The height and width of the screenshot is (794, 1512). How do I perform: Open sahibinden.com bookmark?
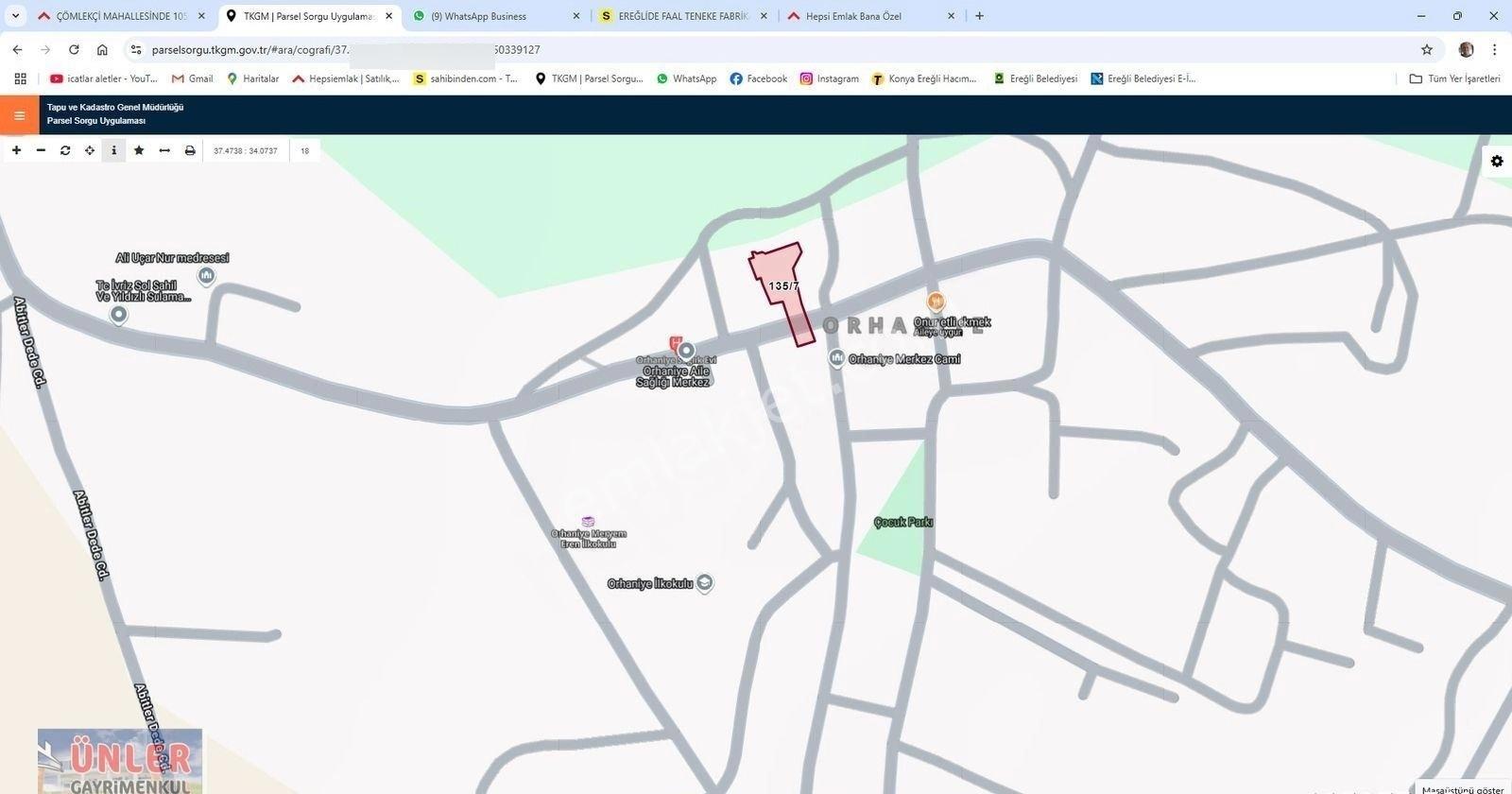[466, 78]
